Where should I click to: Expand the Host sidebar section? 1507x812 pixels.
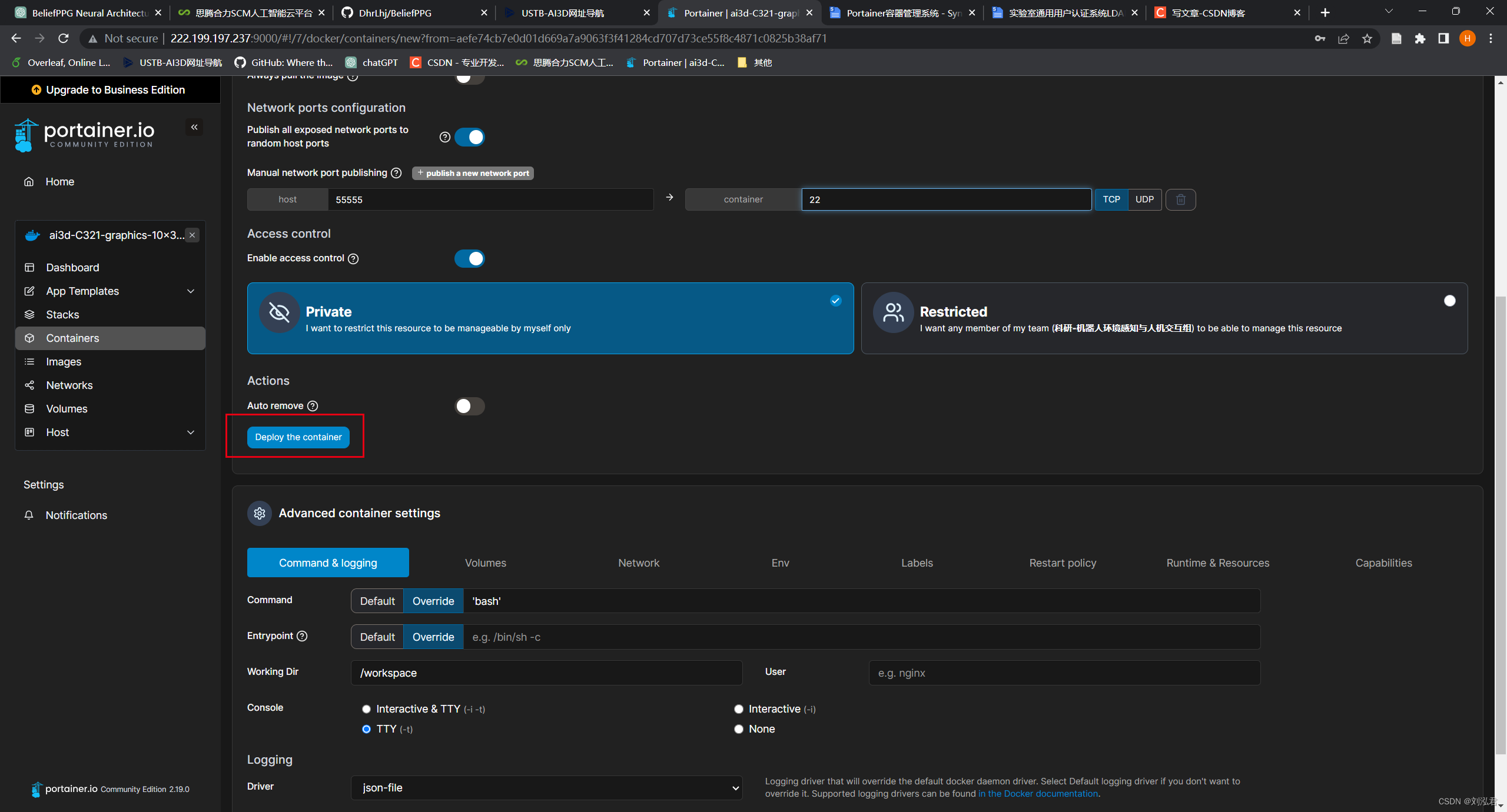pos(190,432)
